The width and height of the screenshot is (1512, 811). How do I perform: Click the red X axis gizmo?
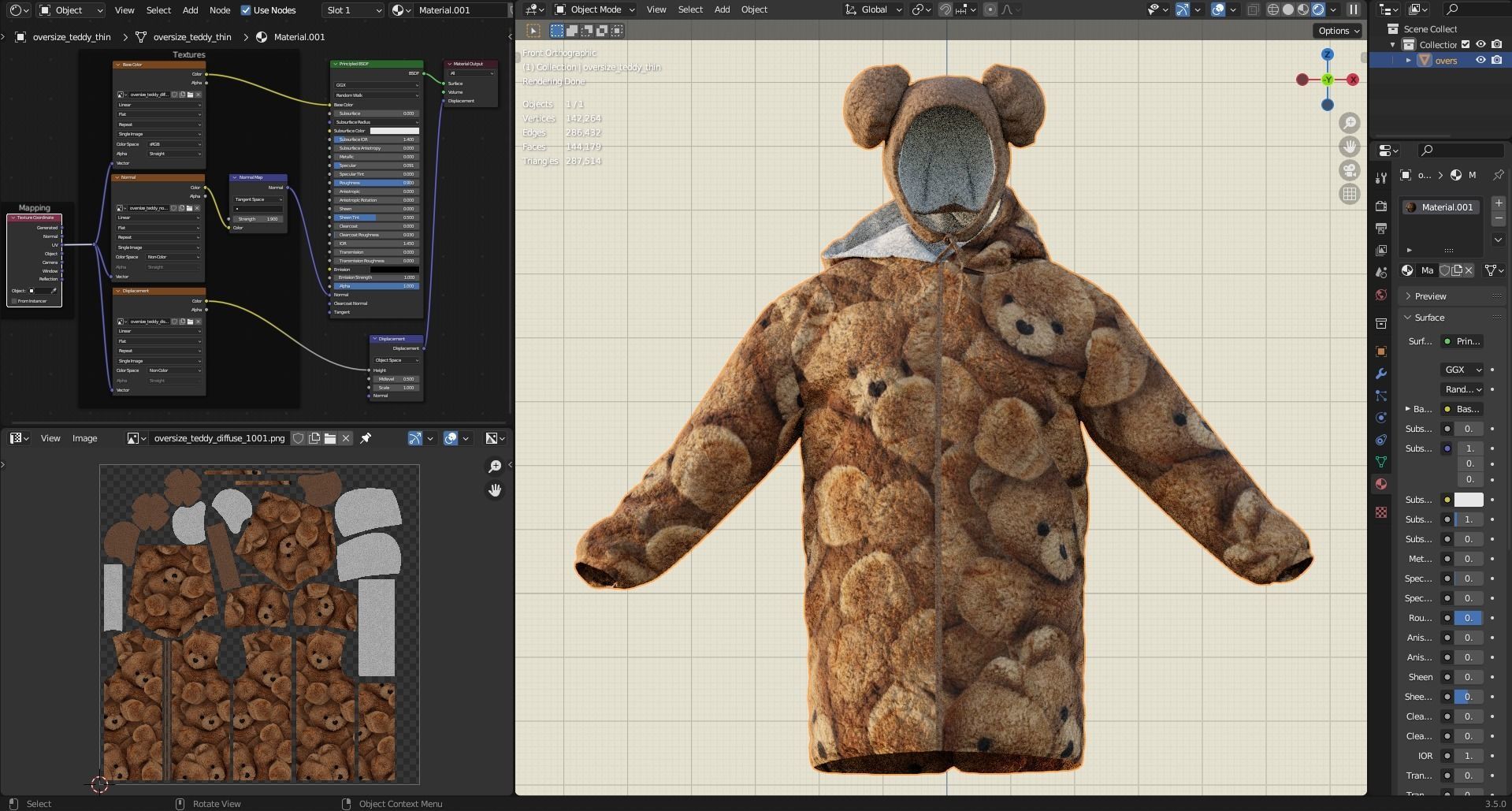[x=1353, y=80]
